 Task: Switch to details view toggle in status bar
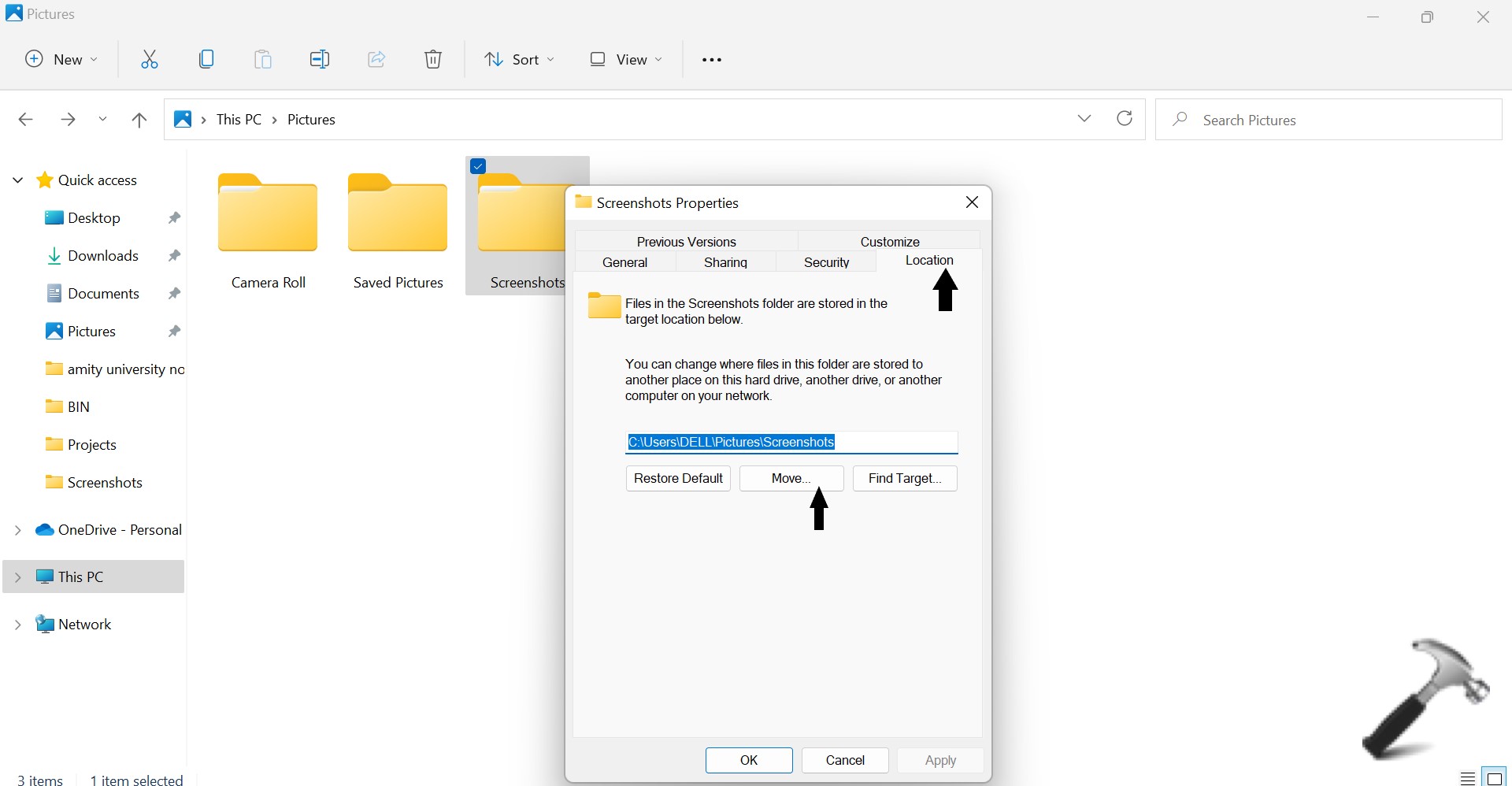point(1468,778)
